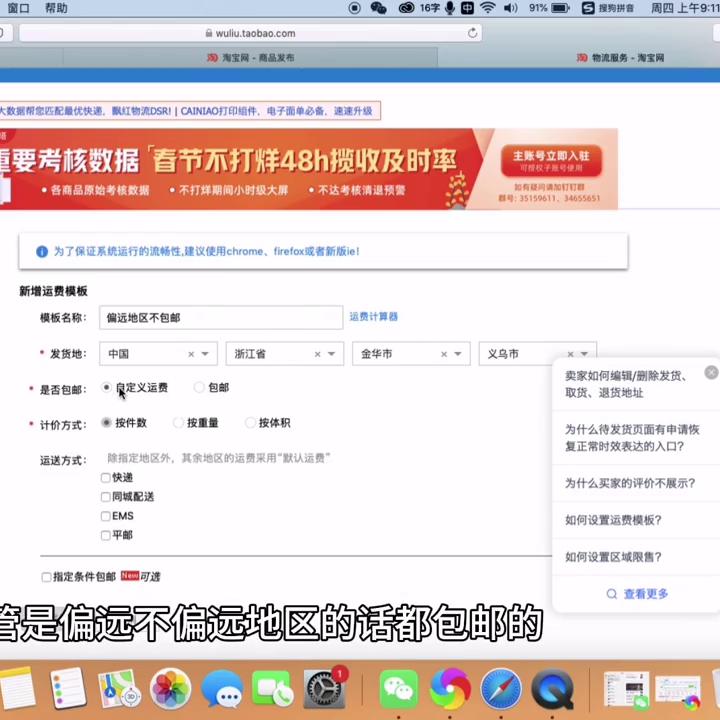The width and height of the screenshot is (720, 720).
Task: Open help link 如何设置运费模板?
Action: 613,520
